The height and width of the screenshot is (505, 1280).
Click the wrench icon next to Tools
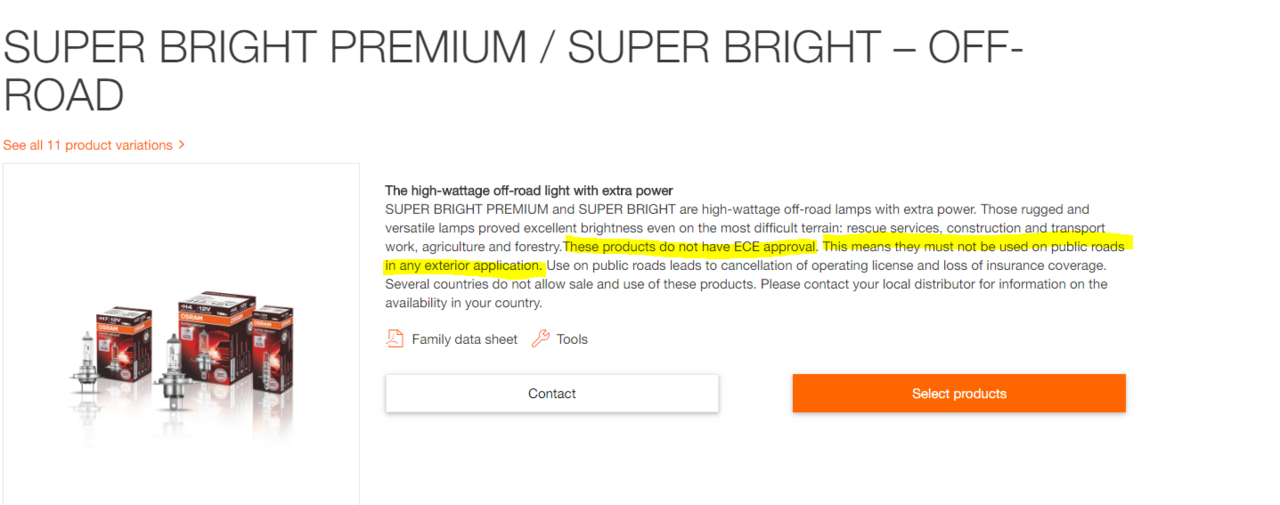click(x=540, y=339)
